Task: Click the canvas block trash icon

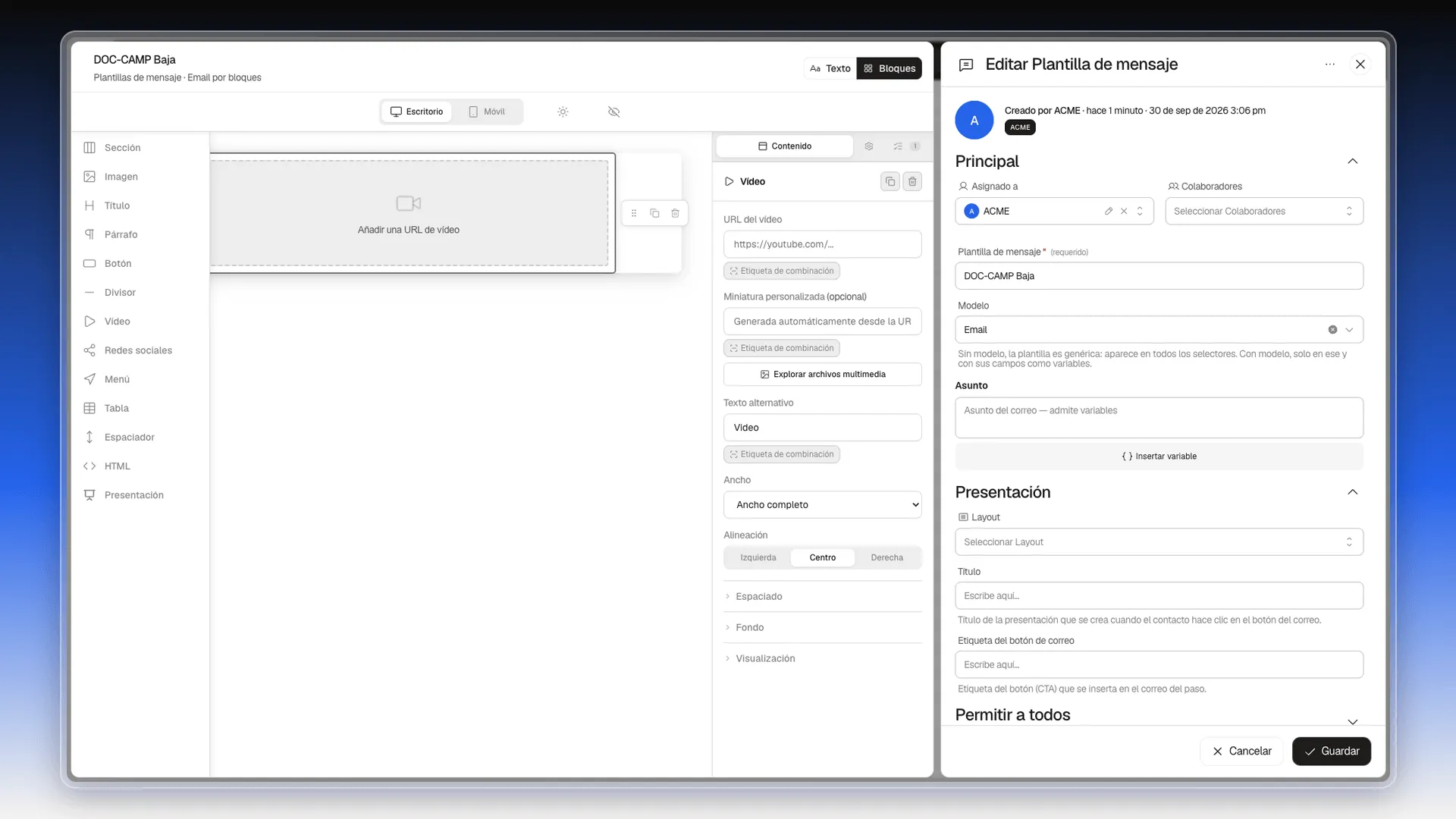Action: [x=675, y=213]
